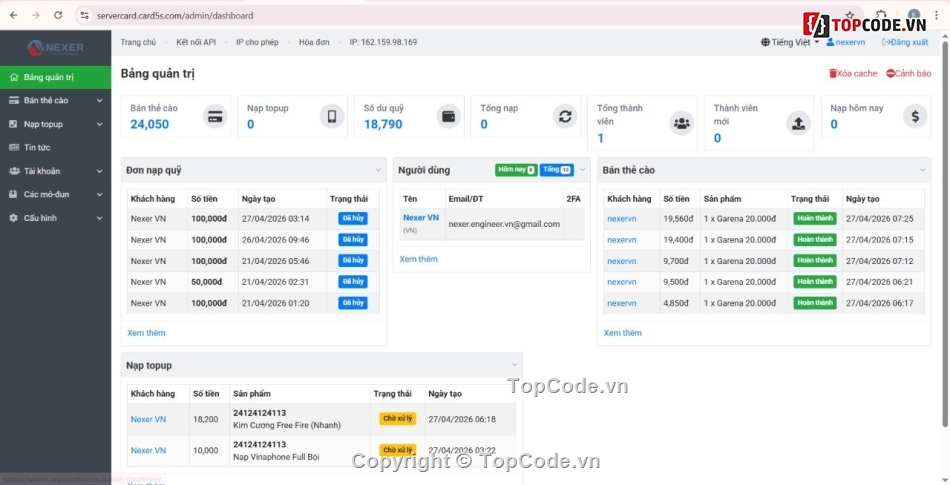Click credit card icon in Bán thẻ cào card

[x=214, y=116]
